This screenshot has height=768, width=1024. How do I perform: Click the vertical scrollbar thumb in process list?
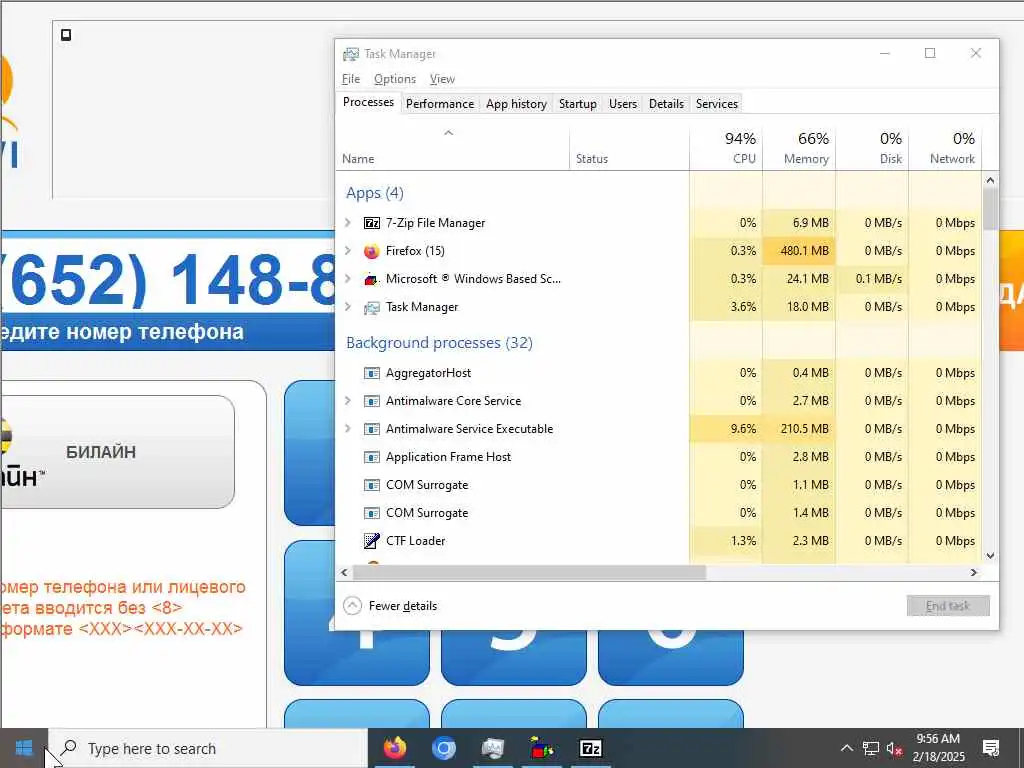(x=990, y=208)
